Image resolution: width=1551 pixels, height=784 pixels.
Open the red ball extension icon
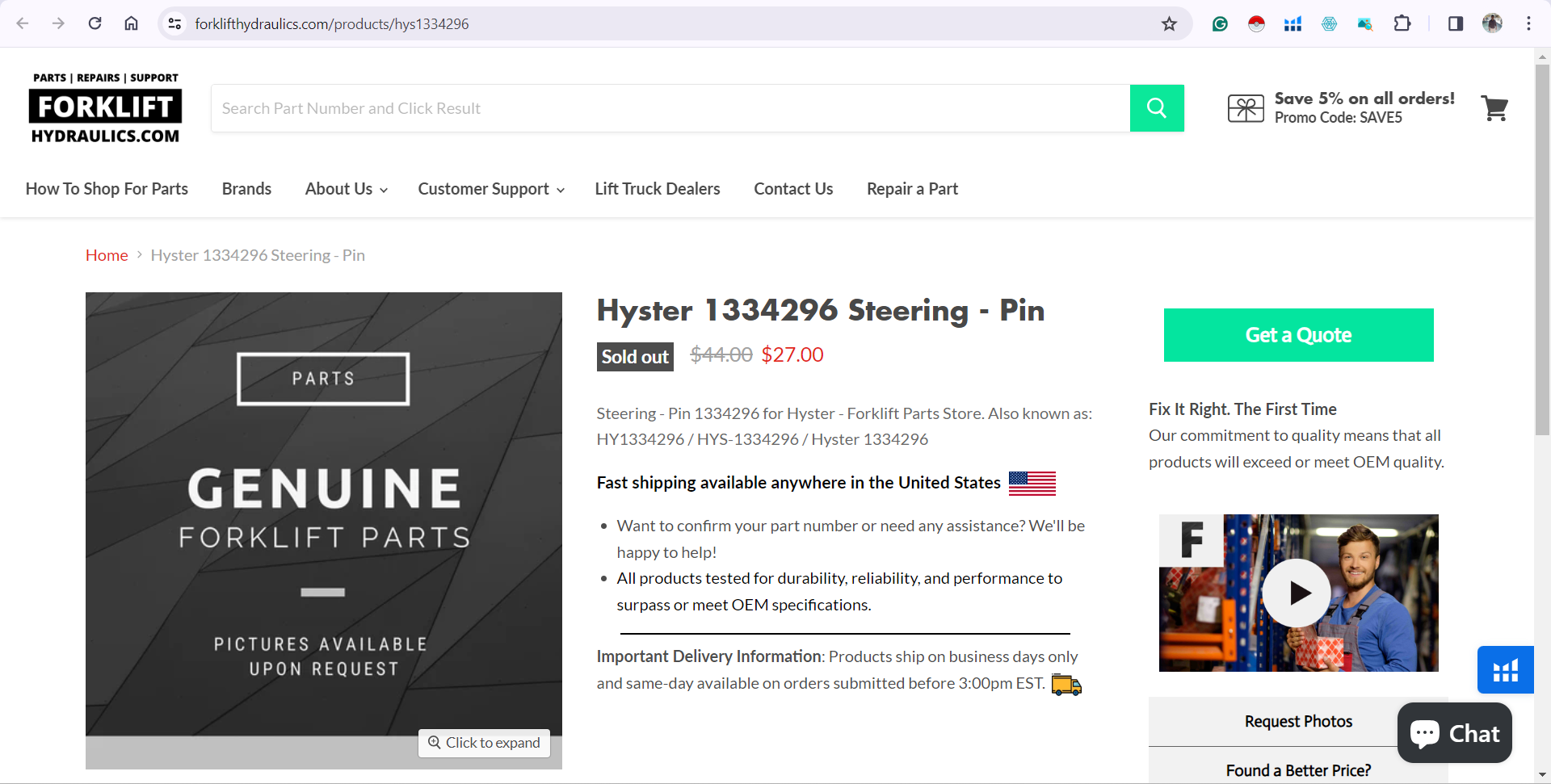point(1256,23)
